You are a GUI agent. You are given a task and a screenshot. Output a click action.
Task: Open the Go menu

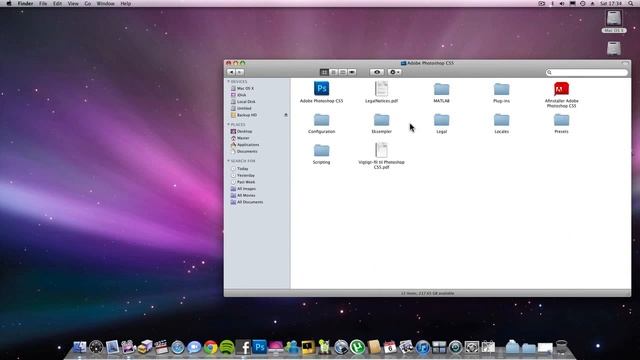coord(88,3)
